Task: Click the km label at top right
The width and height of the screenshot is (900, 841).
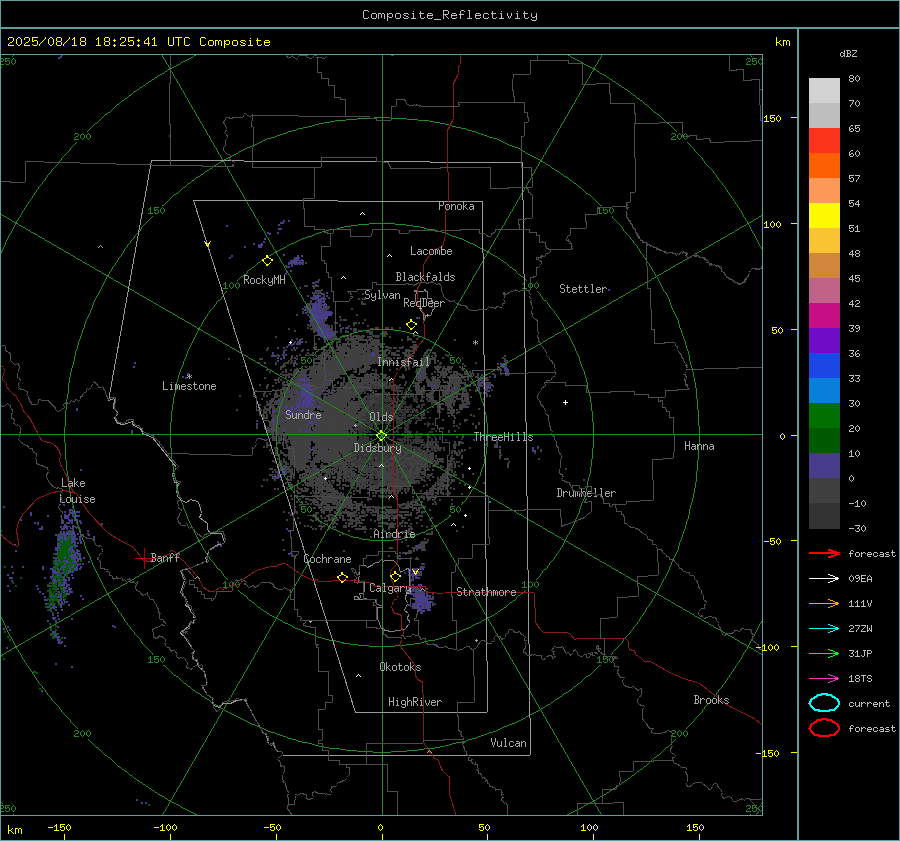Action: pyautogui.click(x=782, y=42)
